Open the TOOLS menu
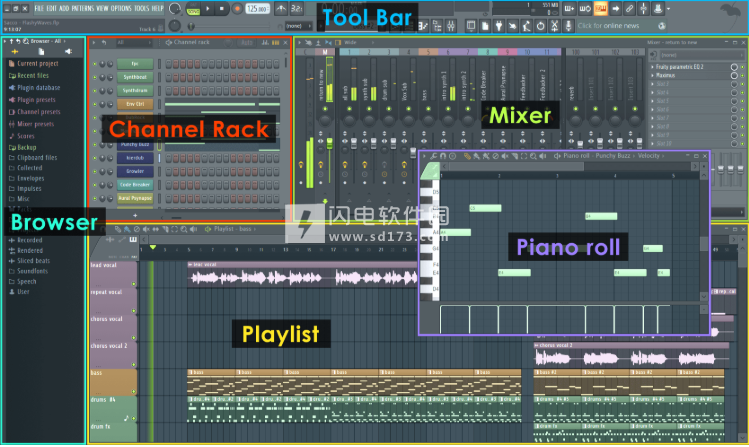The image size is (749, 447). (x=141, y=8)
